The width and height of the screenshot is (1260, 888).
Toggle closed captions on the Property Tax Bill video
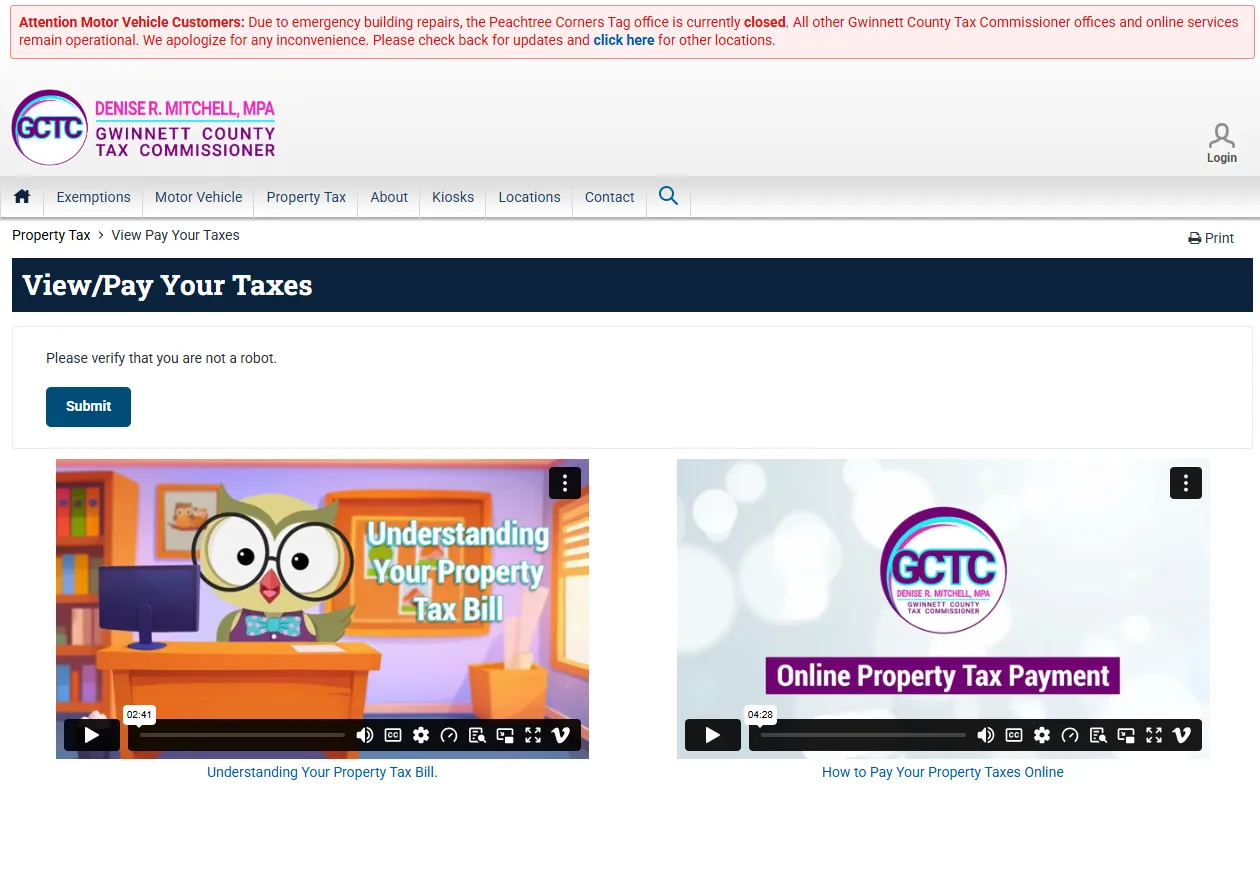coord(393,735)
